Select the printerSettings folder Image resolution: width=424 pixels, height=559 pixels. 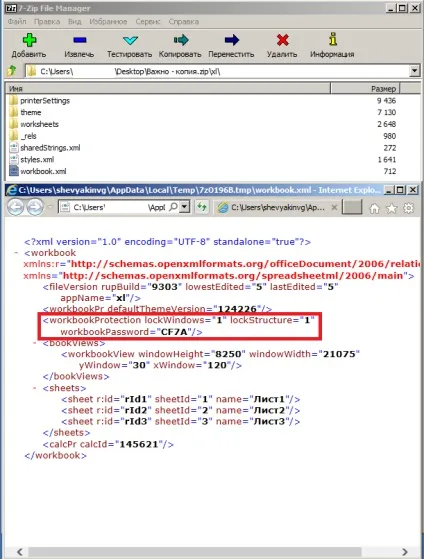[x=45, y=101]
